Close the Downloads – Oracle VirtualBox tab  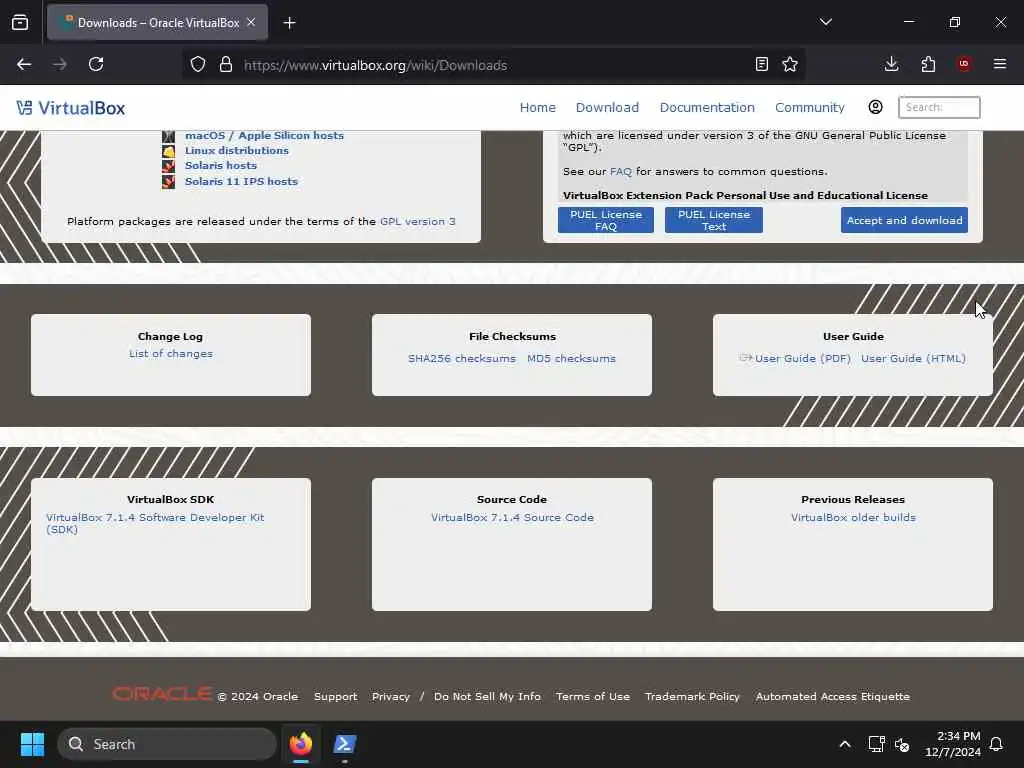click(251, 22)
